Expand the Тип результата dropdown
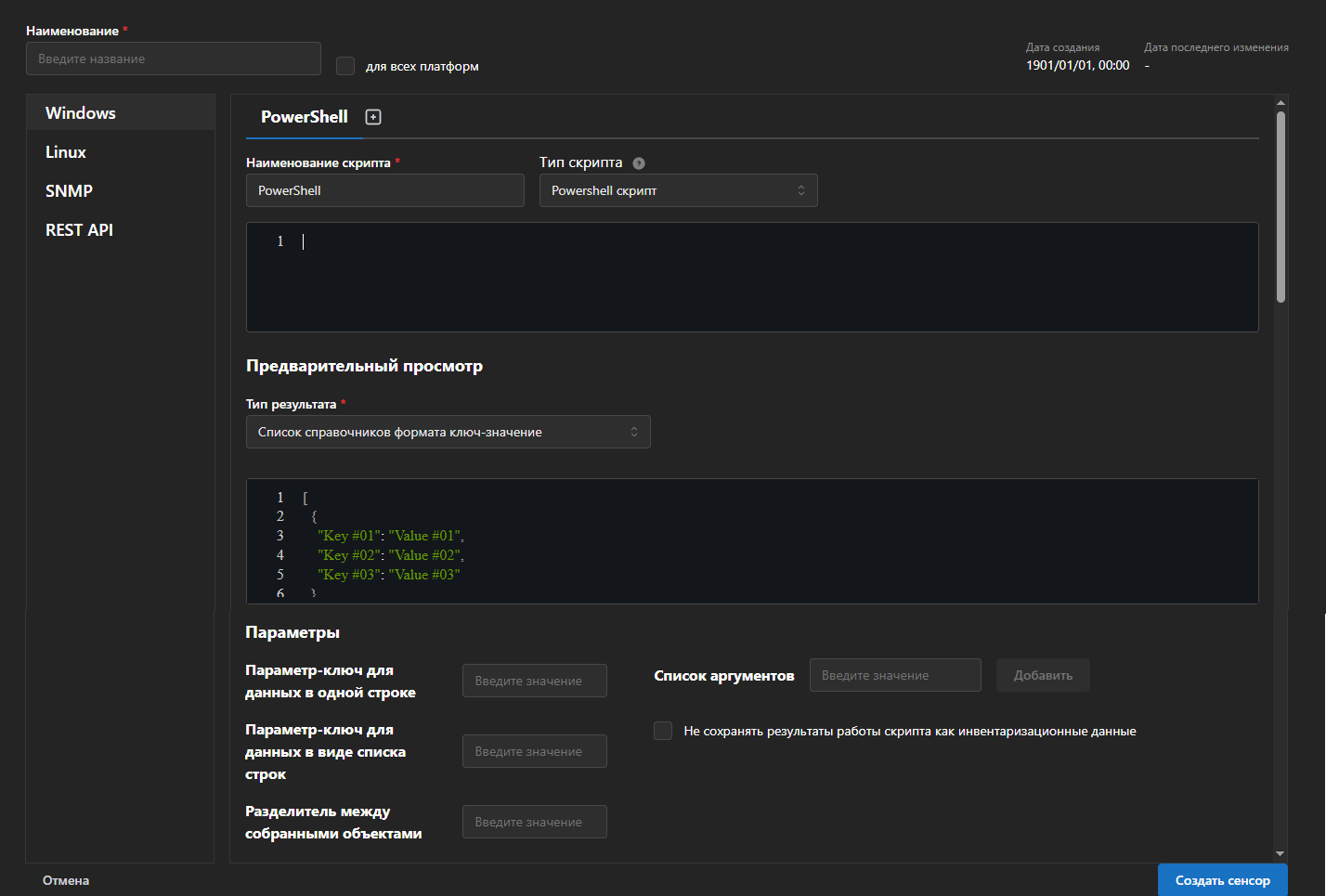 pos(448,432)
